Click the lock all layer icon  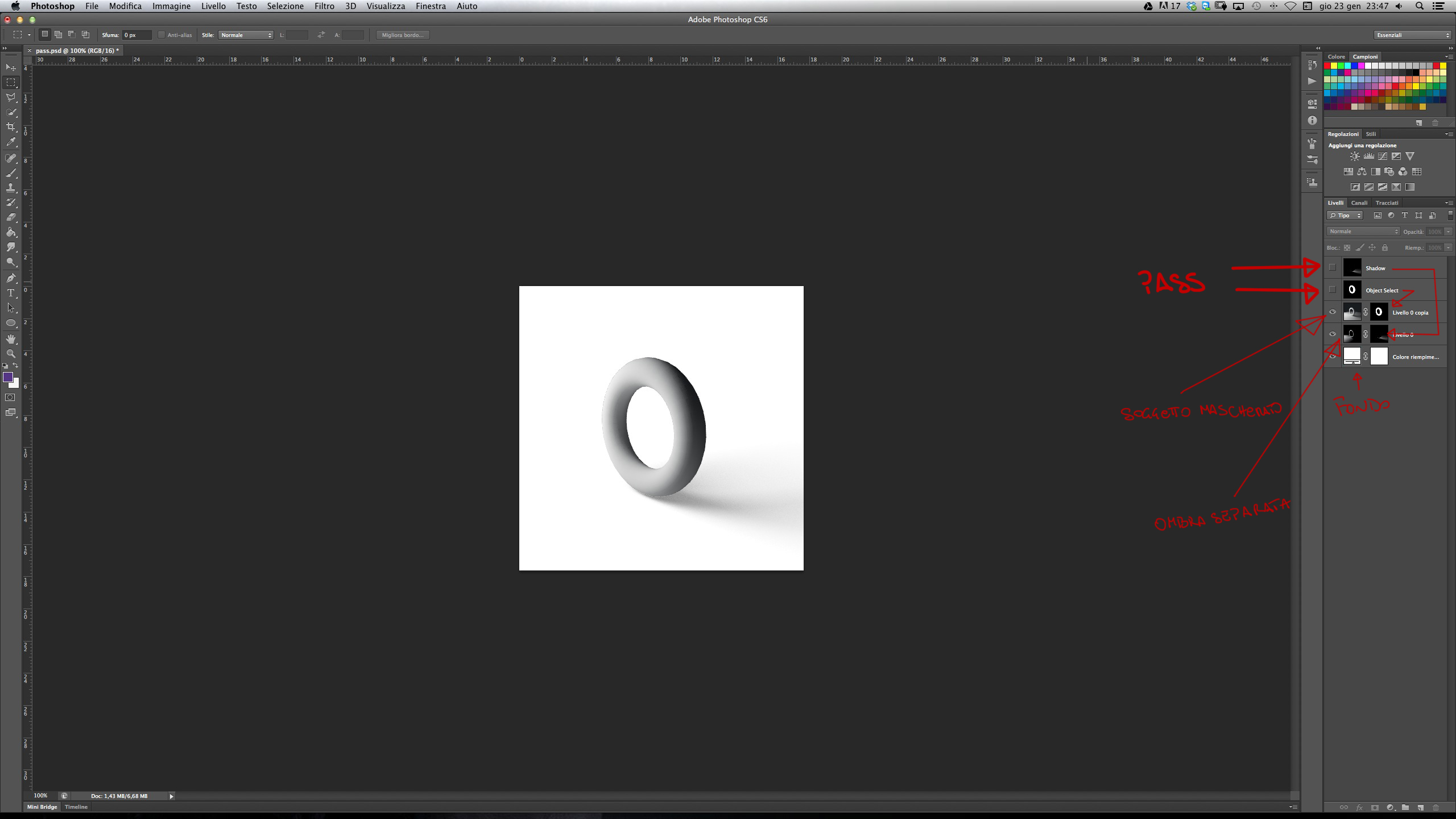[x=1385, y=248]
